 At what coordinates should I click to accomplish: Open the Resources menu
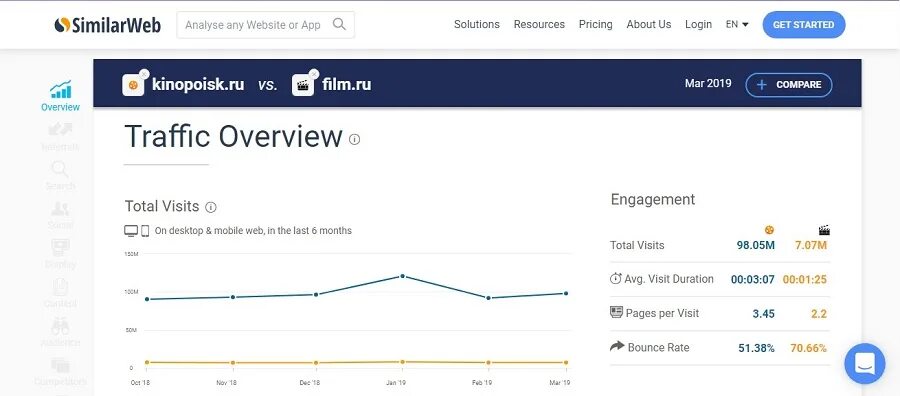tap(539, 25)
